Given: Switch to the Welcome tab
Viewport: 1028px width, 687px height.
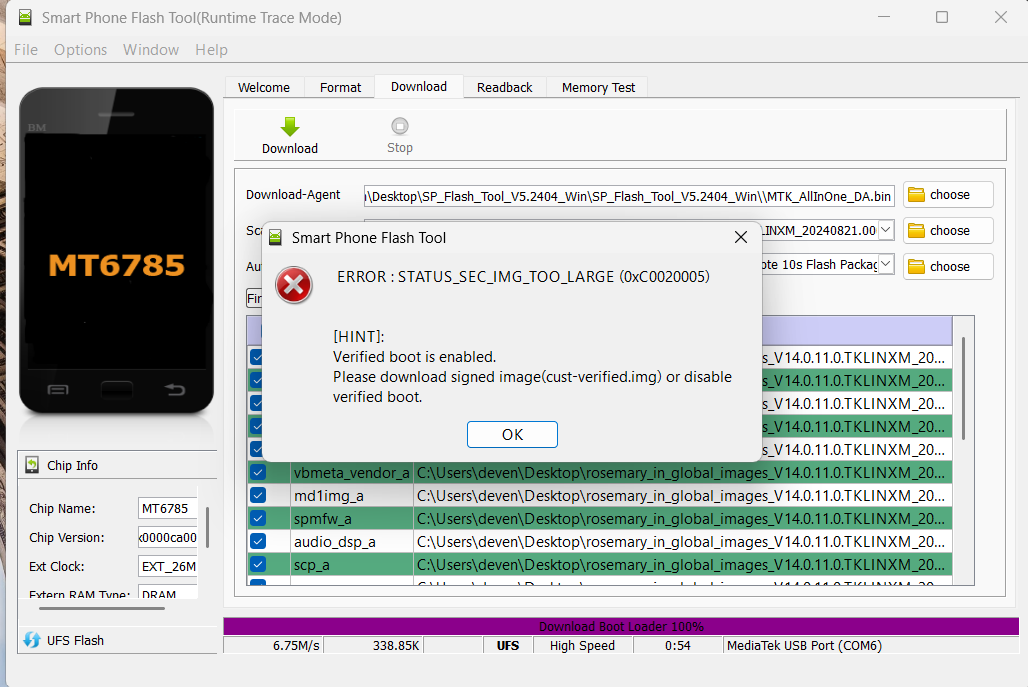Looking at the screenshot, I should click(264, 87).
